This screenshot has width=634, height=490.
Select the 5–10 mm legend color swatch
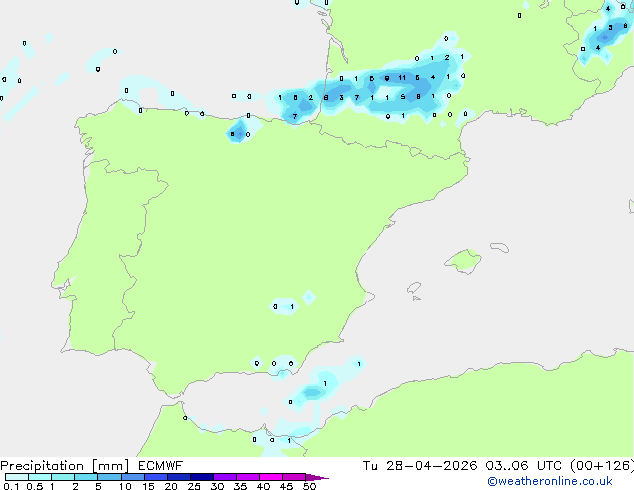109,477
